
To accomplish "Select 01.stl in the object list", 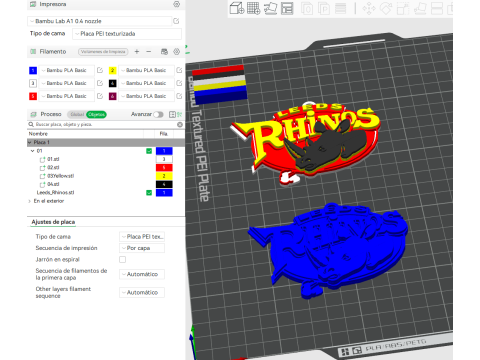I will (53, 159).
